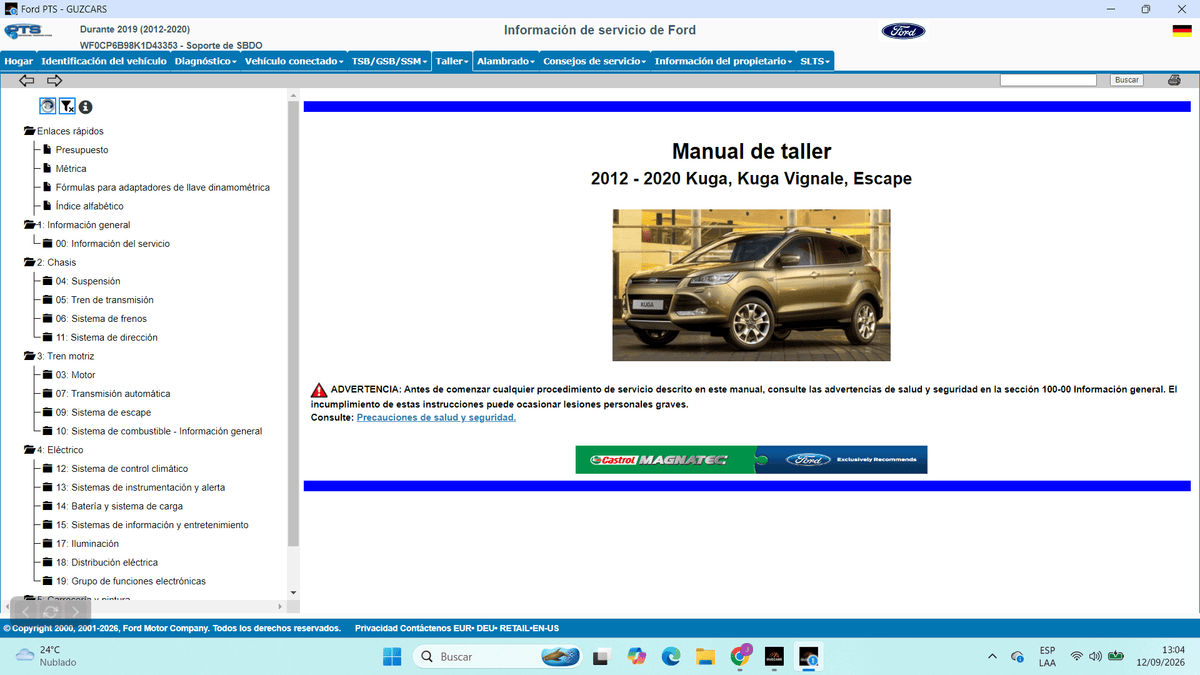Click the Buscar button

[1127, 80]
